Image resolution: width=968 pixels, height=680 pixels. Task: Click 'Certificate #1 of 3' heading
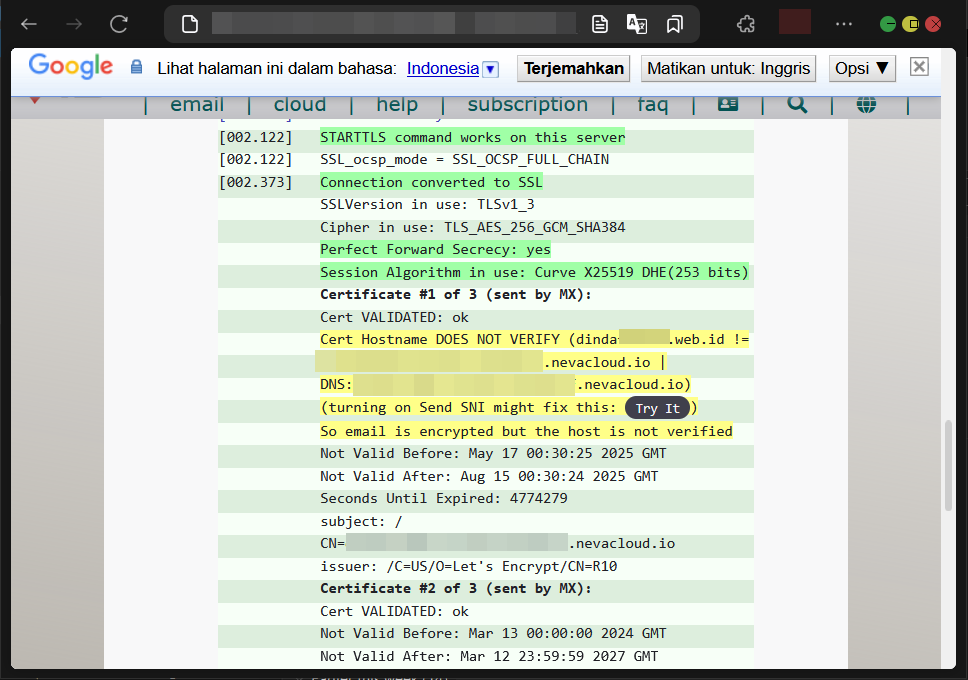[x=456, y=295]
